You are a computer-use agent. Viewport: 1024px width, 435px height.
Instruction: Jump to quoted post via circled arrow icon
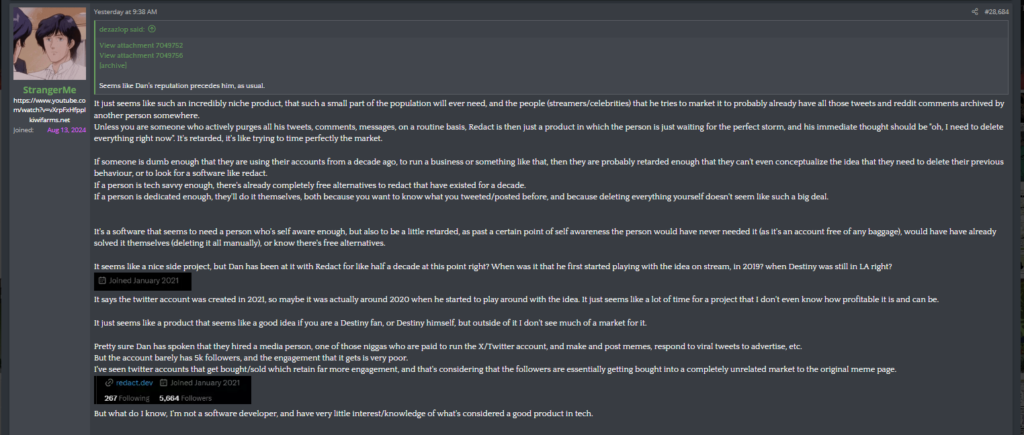[152, 29]
